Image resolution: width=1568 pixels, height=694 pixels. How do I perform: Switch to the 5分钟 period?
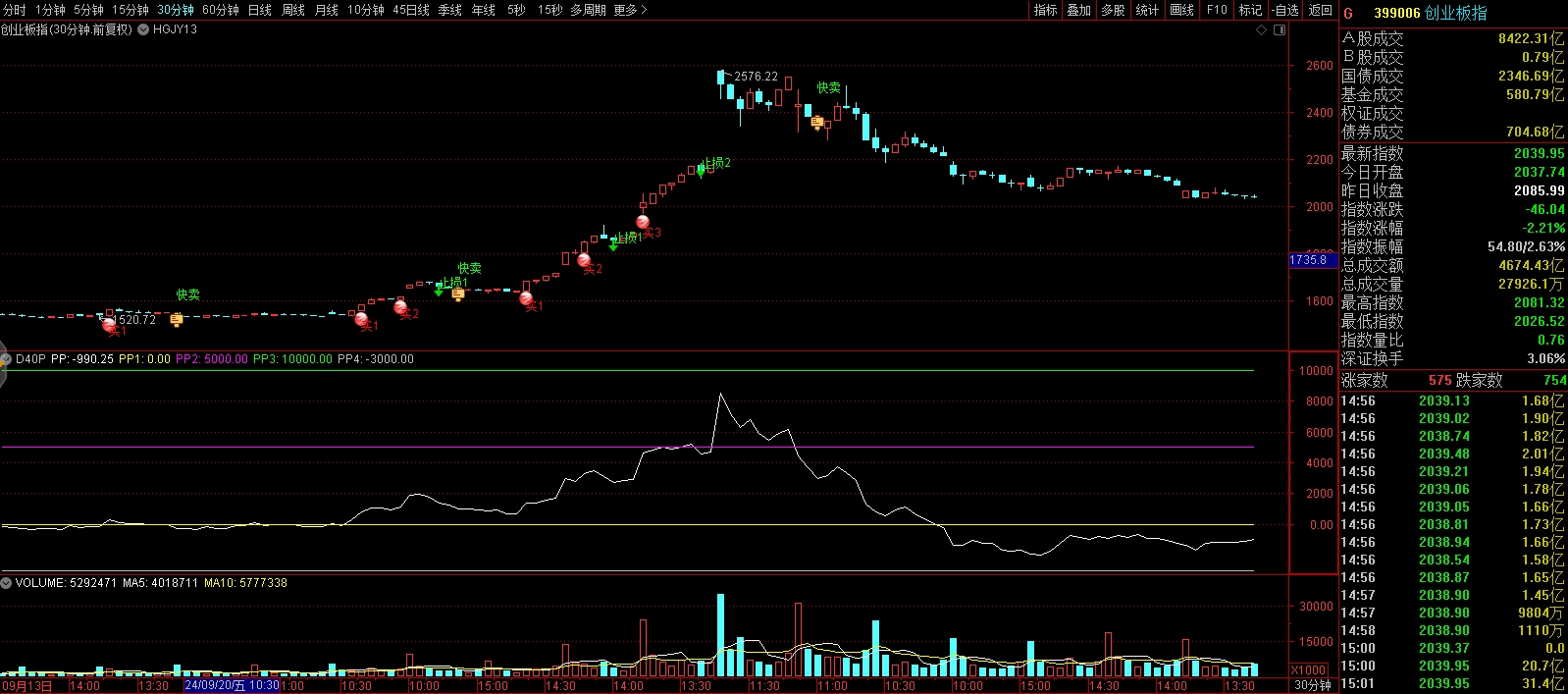[88, 10]
